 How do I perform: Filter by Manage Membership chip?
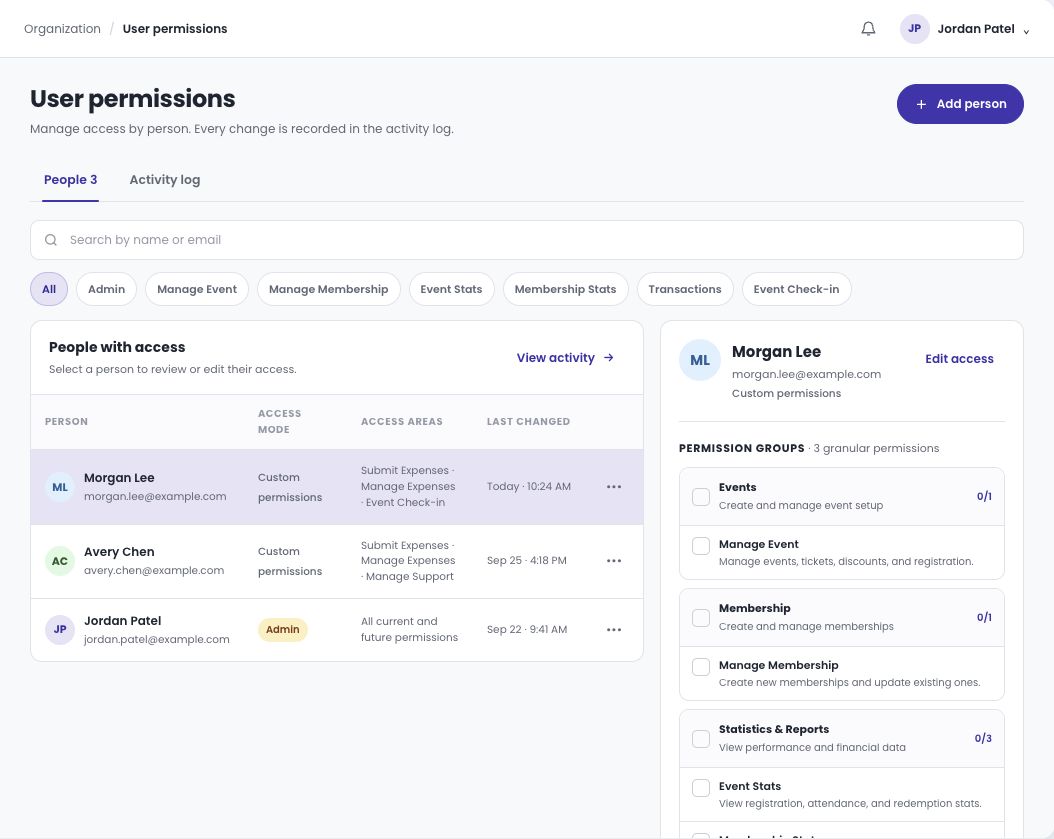pos(329,289)
